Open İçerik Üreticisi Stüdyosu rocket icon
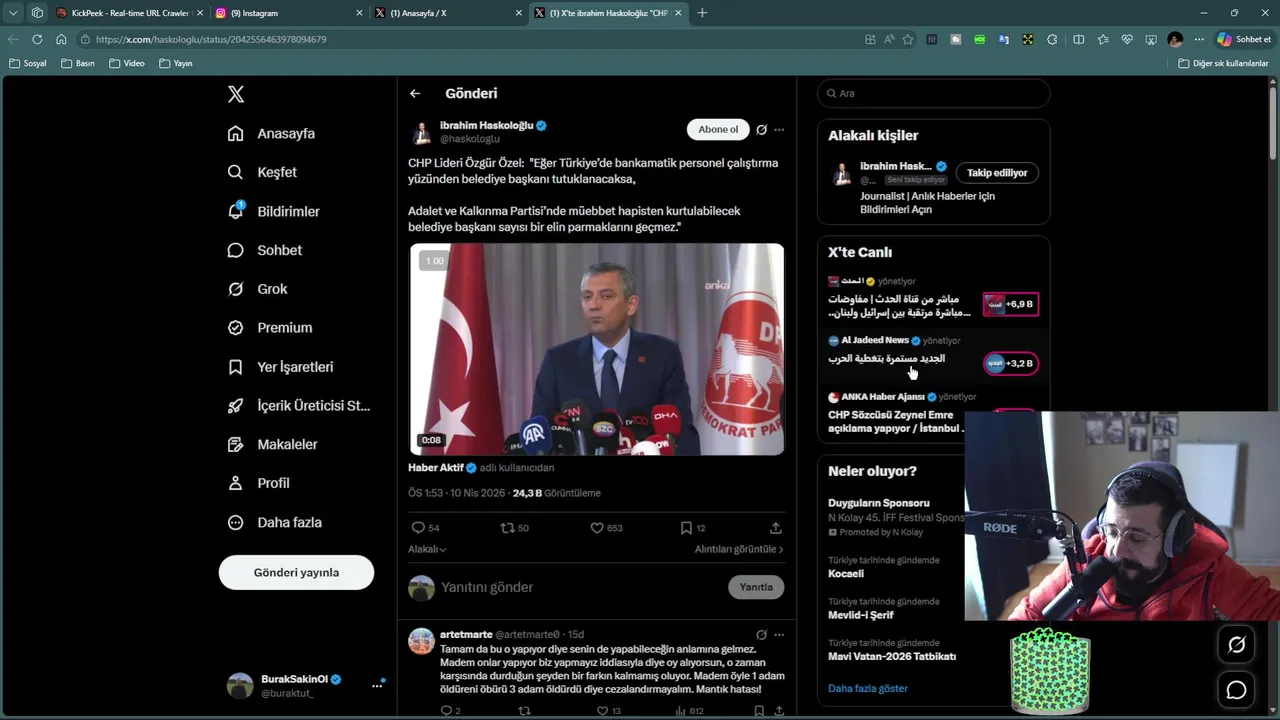Viewport: 1280px width, 720px height. tap(236, 405)
